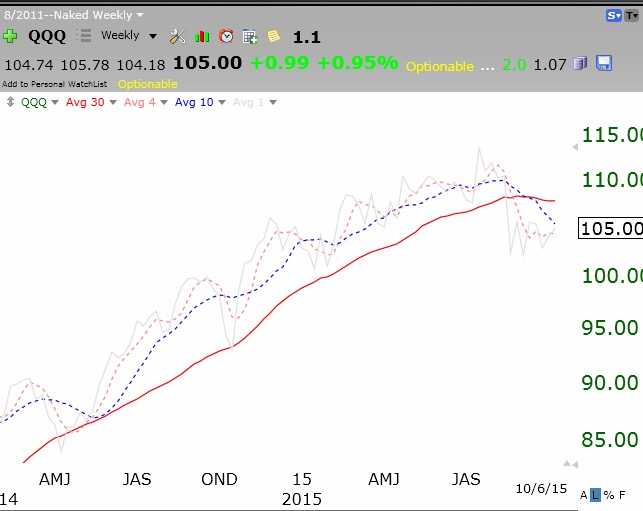Click the small gray arrows above the scale buttons
643x511 pixels.
coord(570,464)
